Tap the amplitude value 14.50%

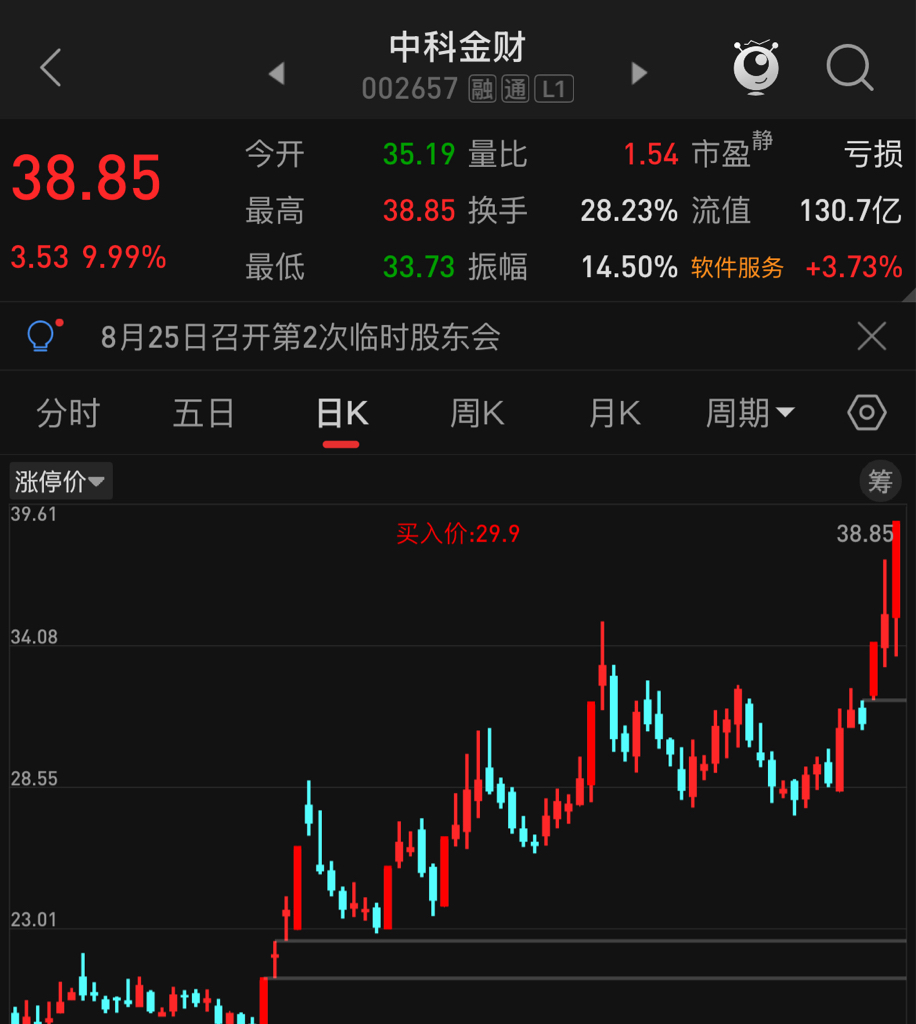[x=629, y=267]
